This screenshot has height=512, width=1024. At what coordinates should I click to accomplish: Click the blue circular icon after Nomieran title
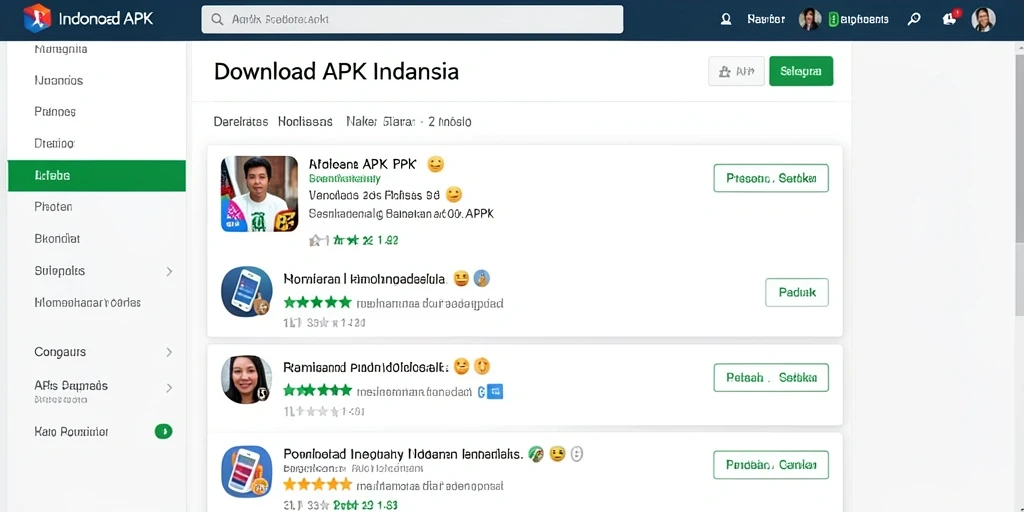pyautogui.click(x=481, y=279)
